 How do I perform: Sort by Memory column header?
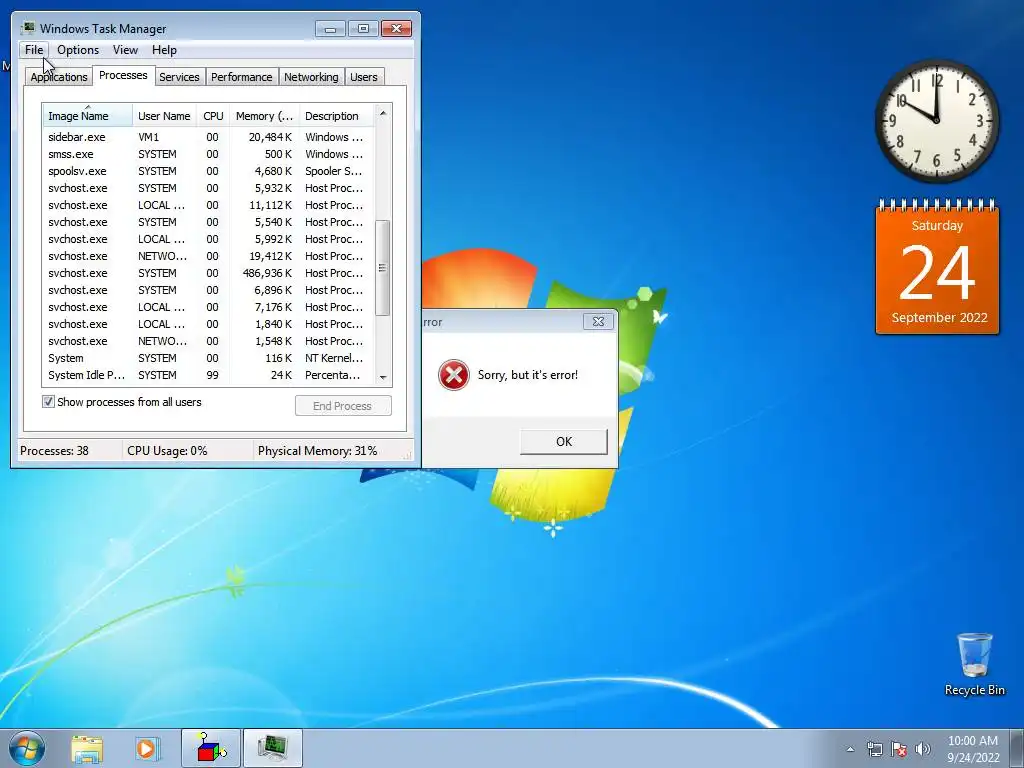(x=264, y=116)
